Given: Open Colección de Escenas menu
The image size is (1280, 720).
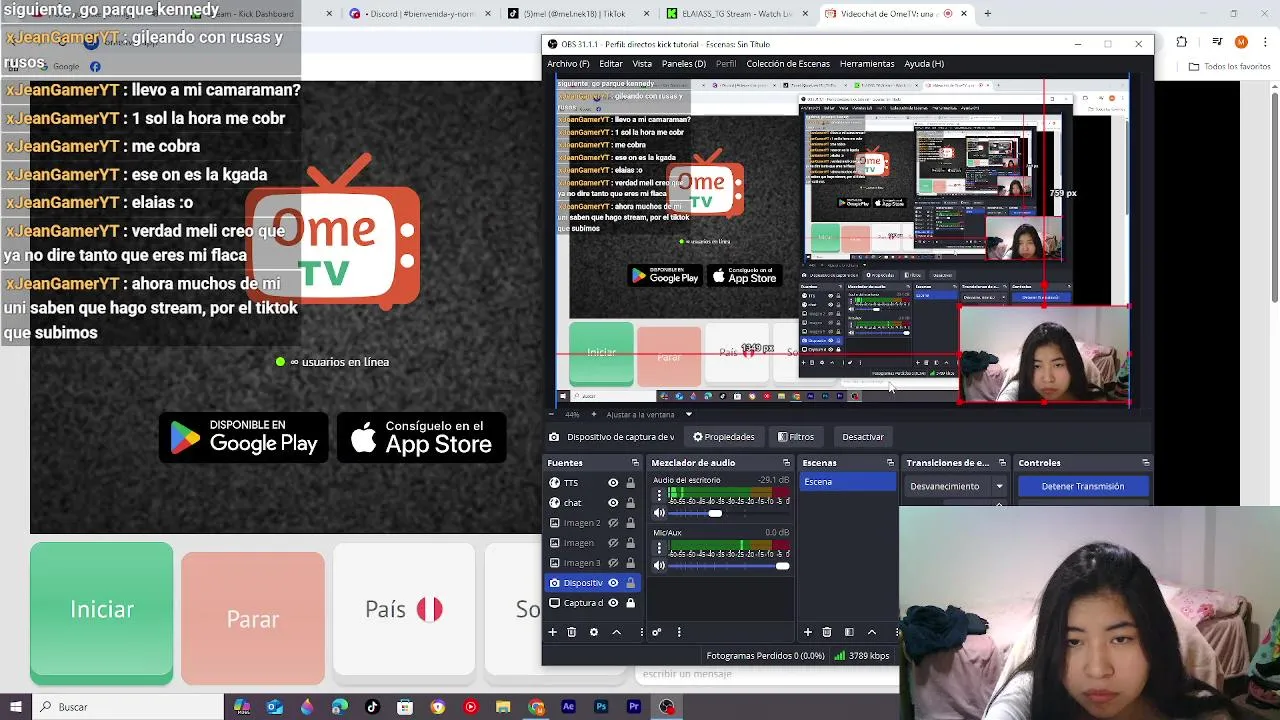Looking at the screenshot, I should click(788, 64).
